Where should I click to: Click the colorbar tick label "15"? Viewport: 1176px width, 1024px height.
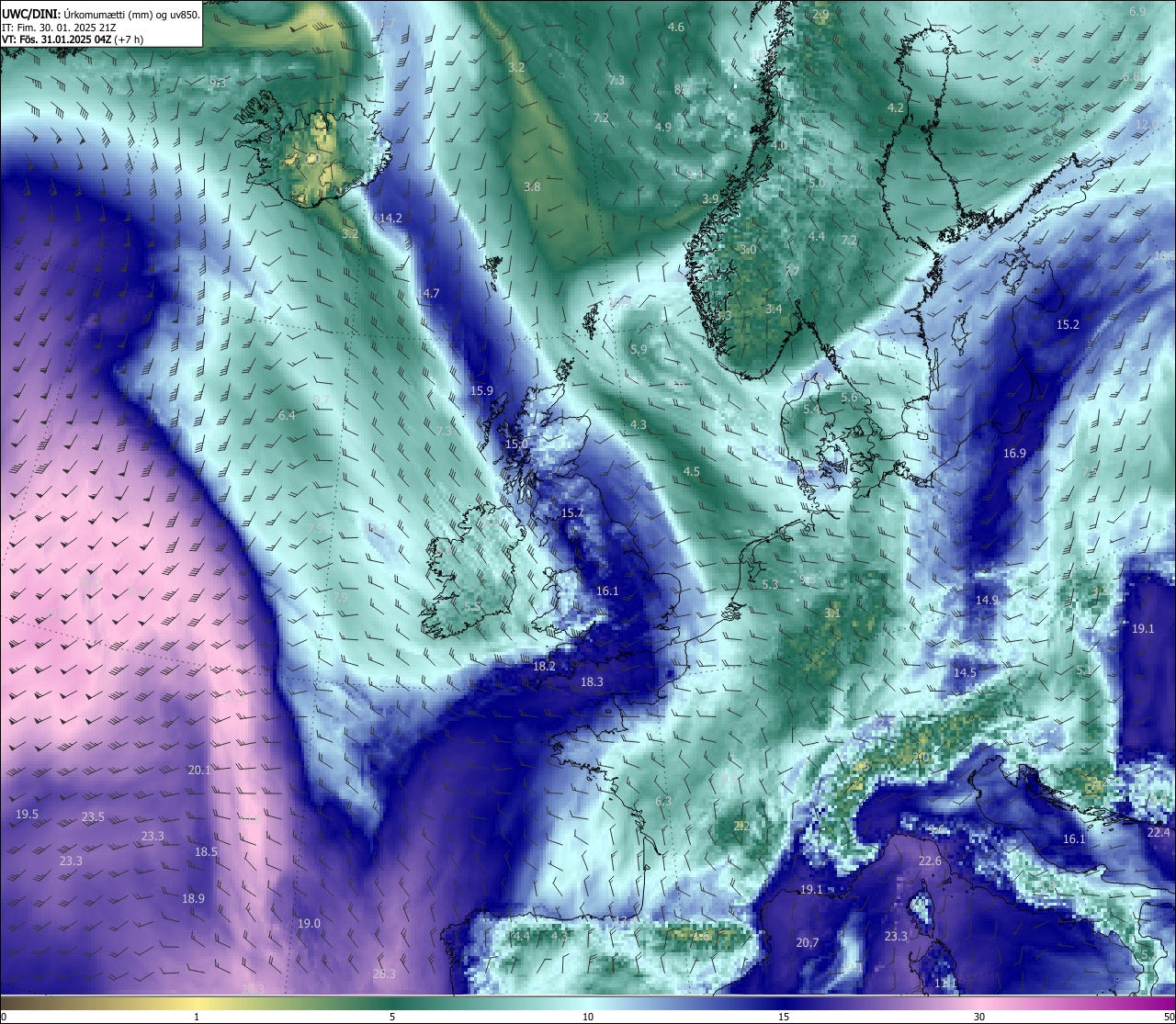point(784,1017)
